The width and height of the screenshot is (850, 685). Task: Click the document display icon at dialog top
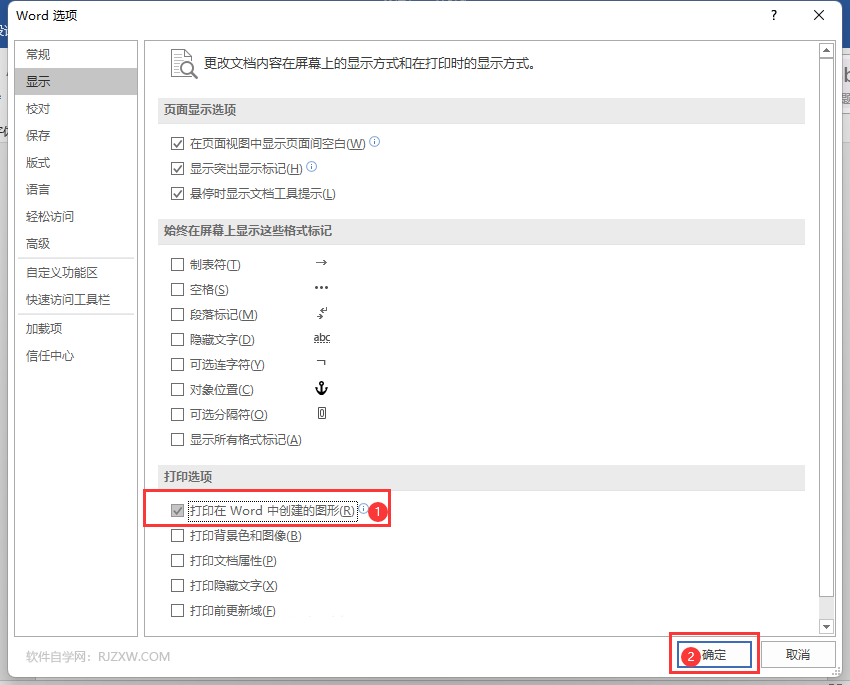tap(183, 62)
